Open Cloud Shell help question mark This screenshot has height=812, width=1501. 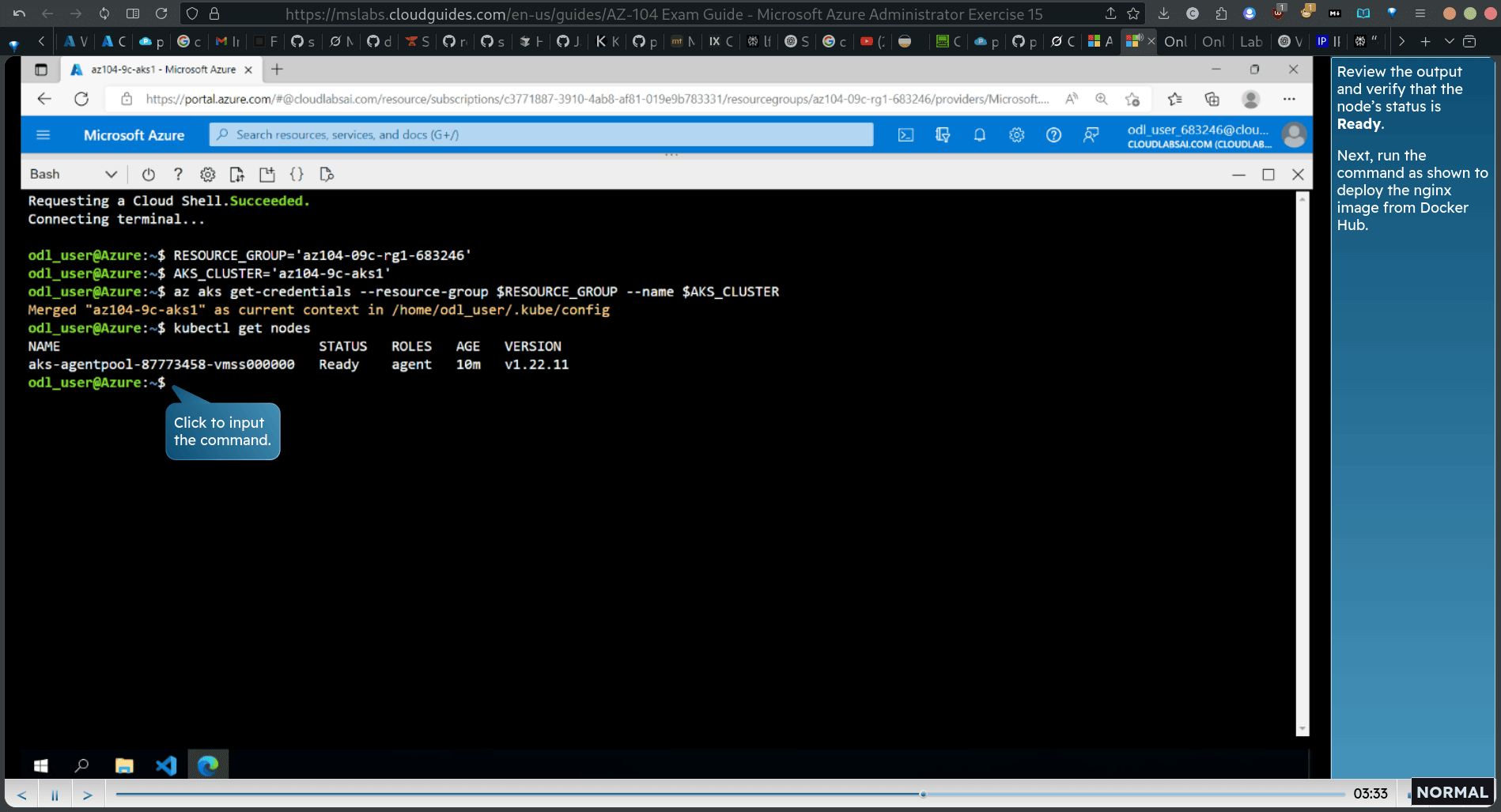tap(178, 175)
